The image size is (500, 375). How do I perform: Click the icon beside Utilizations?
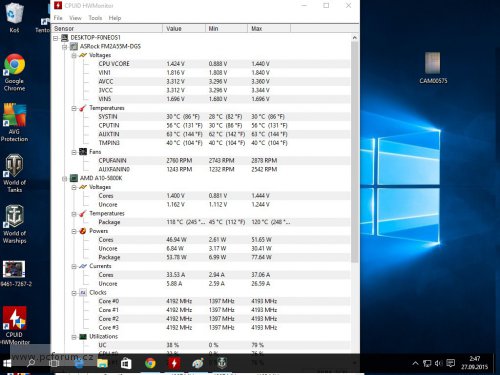point(83,337)
